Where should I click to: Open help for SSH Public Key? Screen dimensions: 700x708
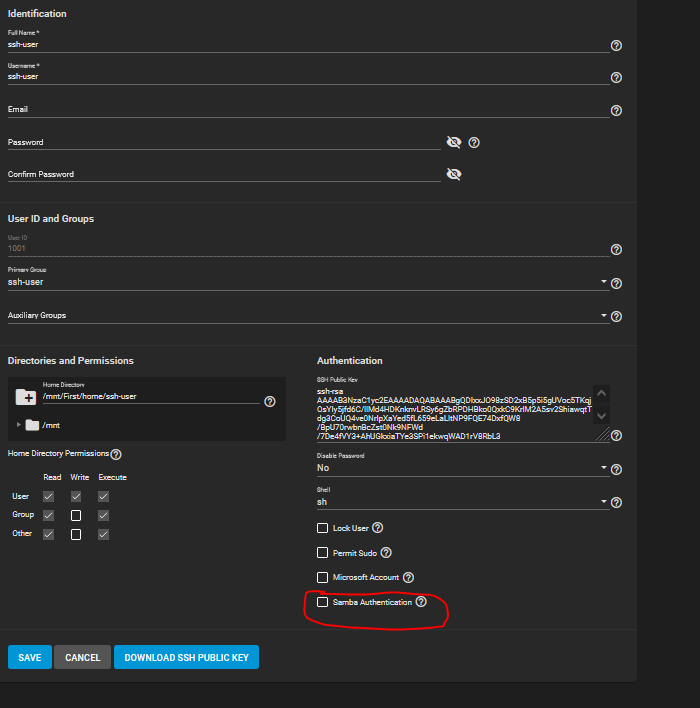click(616, 436)
